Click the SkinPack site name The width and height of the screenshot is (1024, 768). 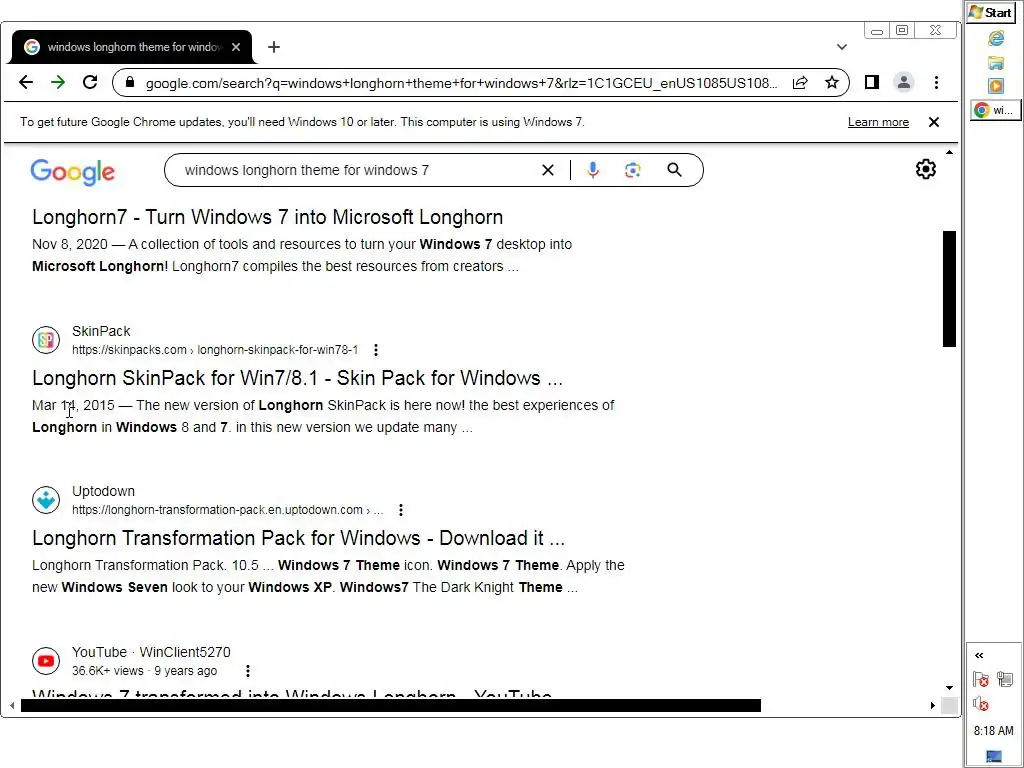tap(101, 331)
